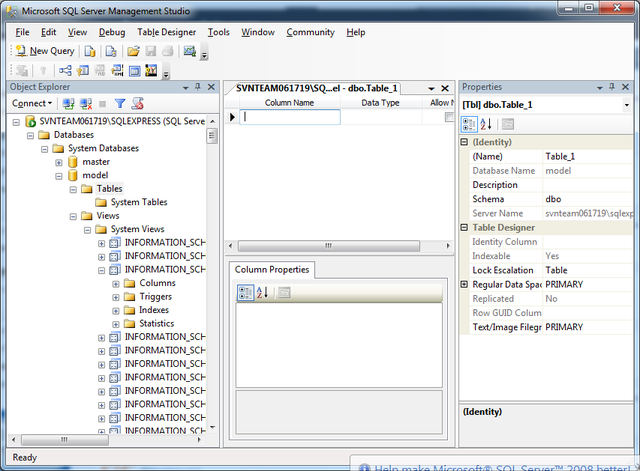Click the Save floppy disk icon

coord(151,51)
